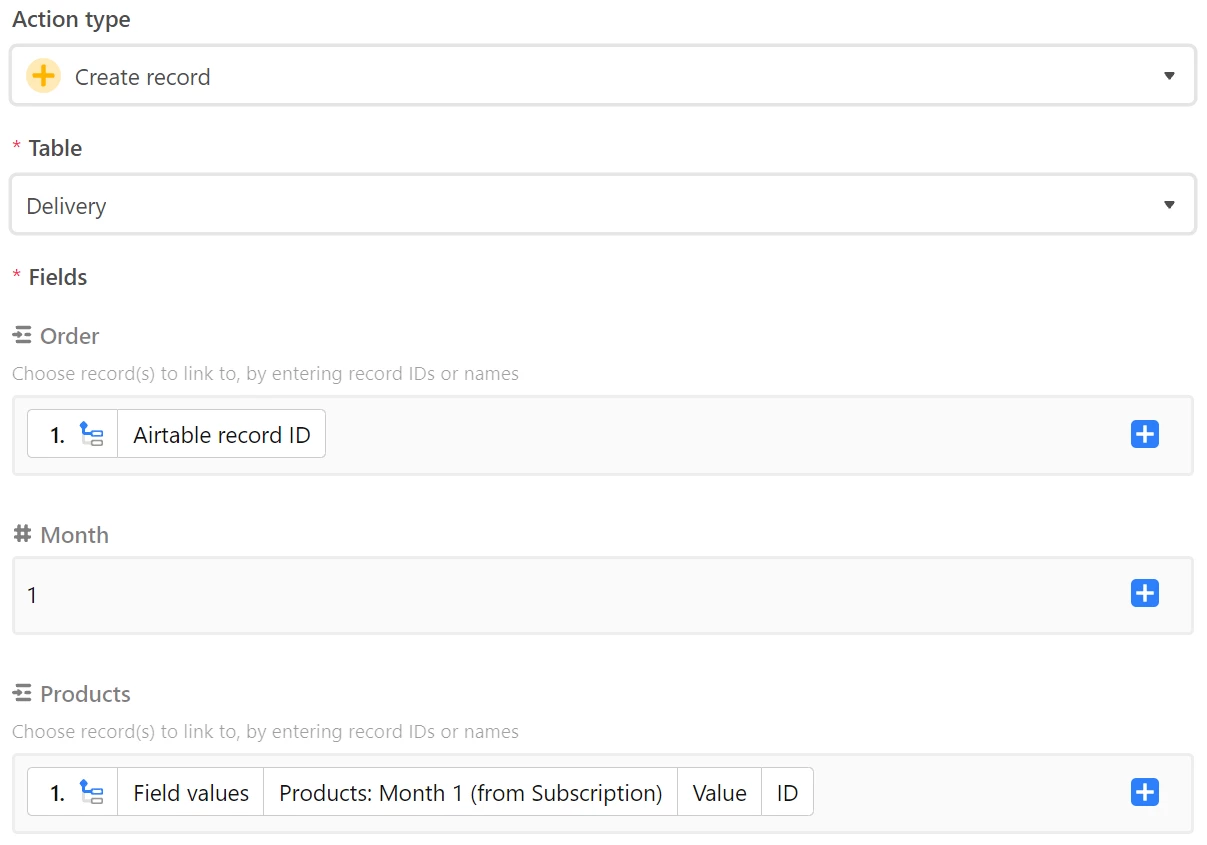1207x845 pixels.
Task: Click the step icon in Airtable record ID token
Action: [92, 435]
